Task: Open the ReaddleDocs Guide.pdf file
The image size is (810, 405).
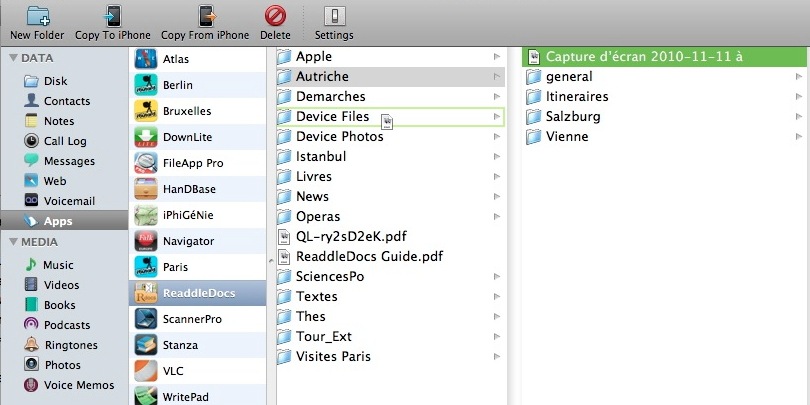Action: point(368,256)
